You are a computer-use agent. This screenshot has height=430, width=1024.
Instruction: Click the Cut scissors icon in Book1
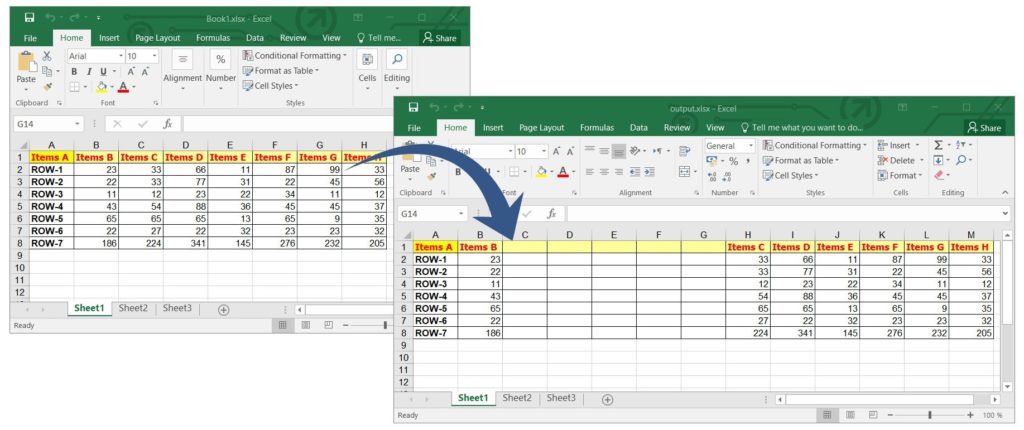pos(46,57)
